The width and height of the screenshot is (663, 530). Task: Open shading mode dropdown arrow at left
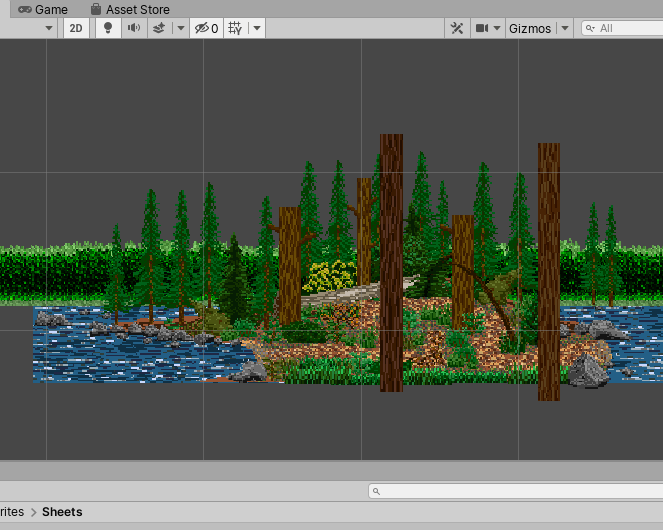point(49,28)
